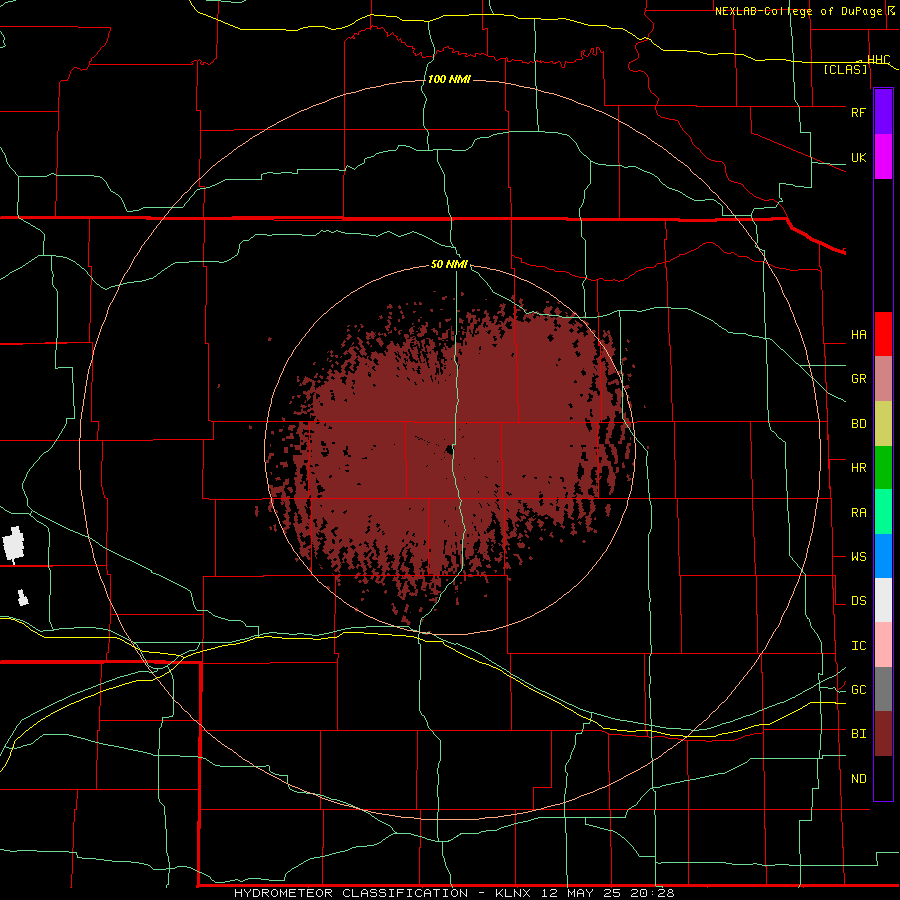Click the DS white legend swatch

[883, 600]
